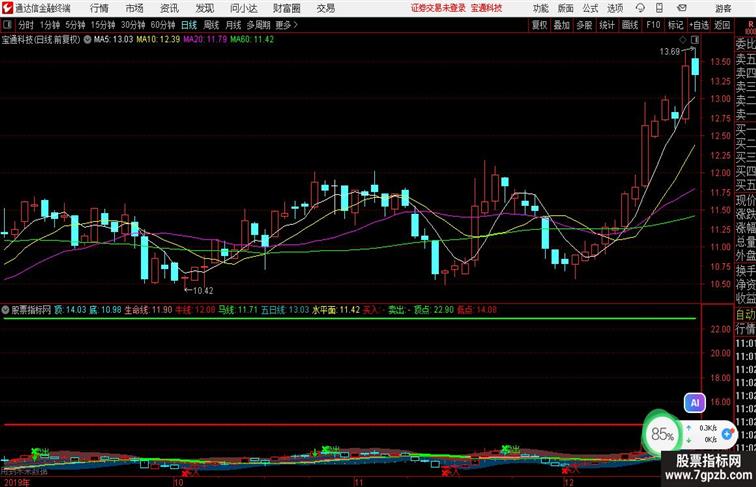Image resolution: width=756 pixels, height=487 pixels.
Task: Click 证券交易未登录 login notice
Action: 438,8
